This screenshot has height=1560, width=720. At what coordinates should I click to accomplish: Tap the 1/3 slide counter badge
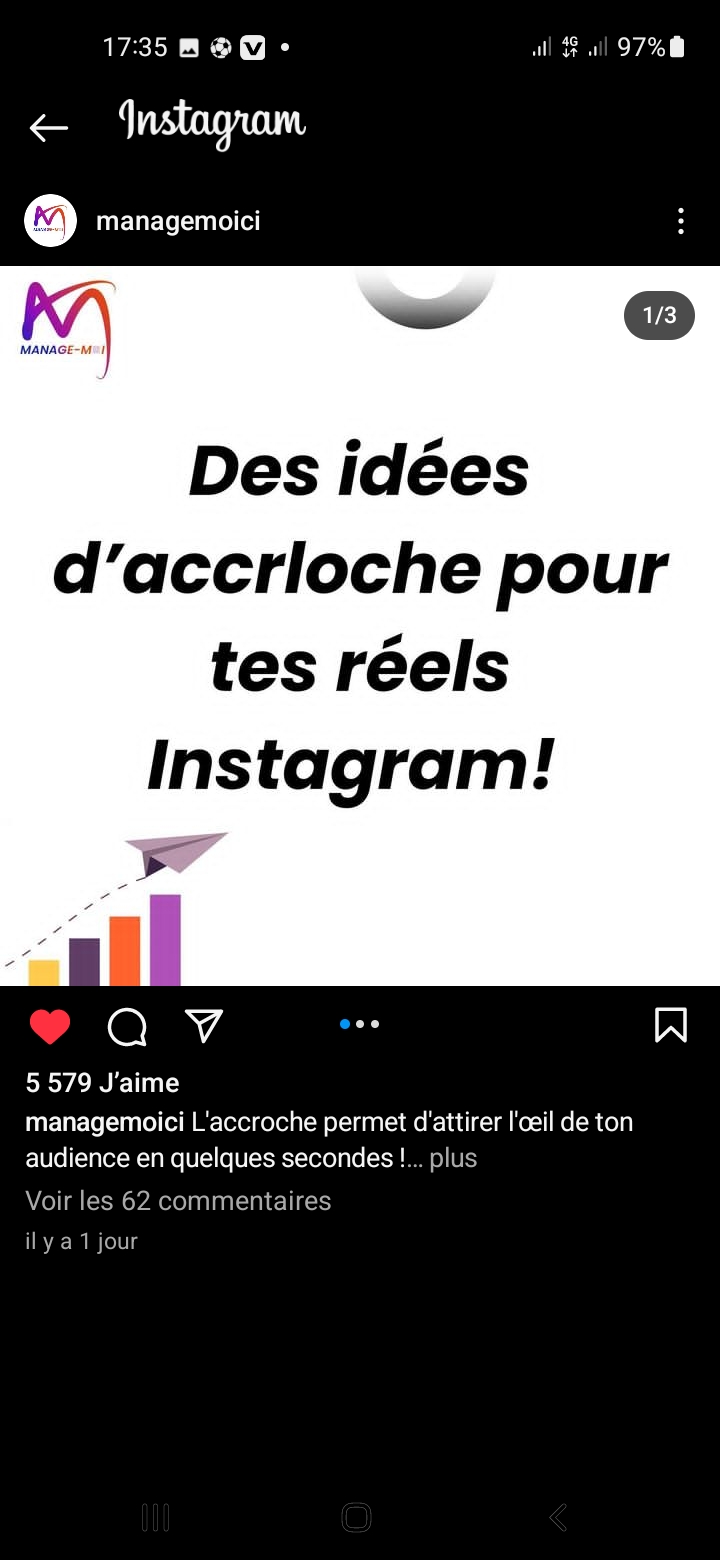point(659,316)
